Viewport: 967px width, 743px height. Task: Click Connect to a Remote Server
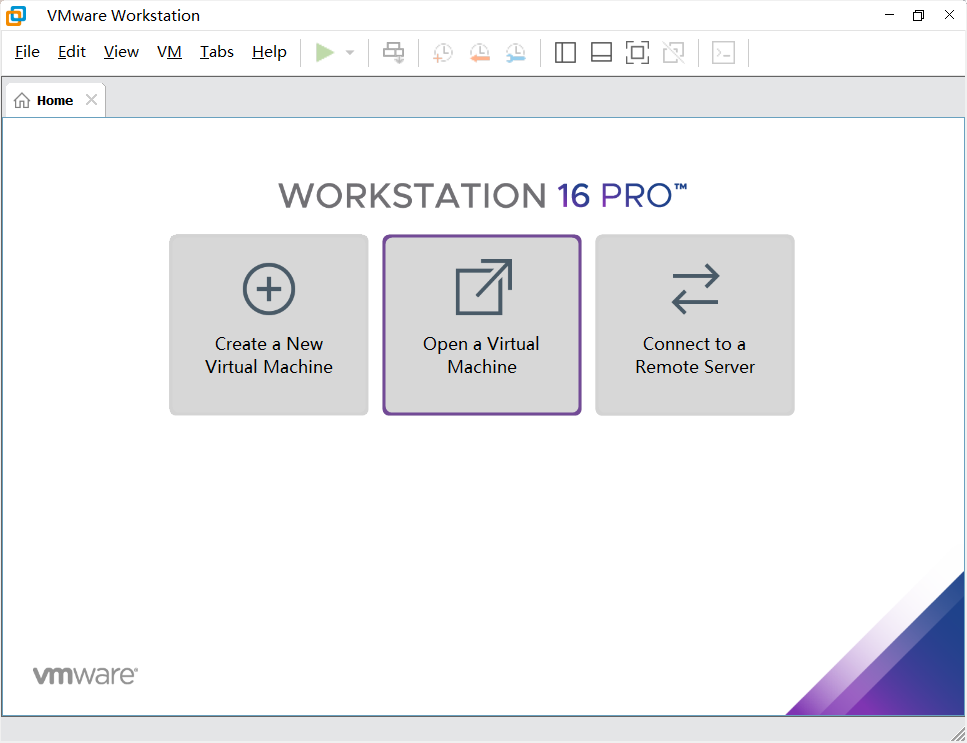click(x=695, y=324)
